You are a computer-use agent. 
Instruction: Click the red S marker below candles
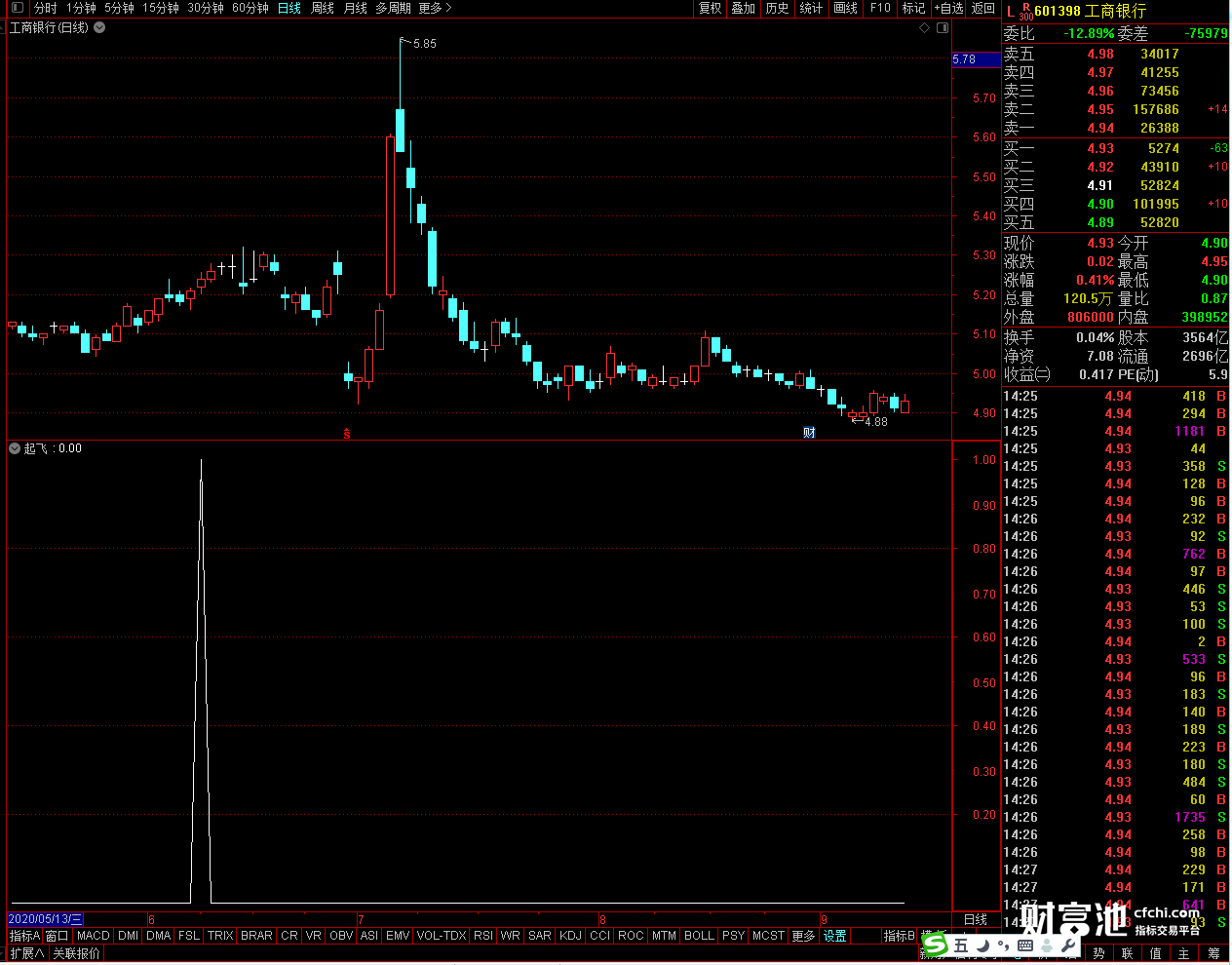pos(347,434)
